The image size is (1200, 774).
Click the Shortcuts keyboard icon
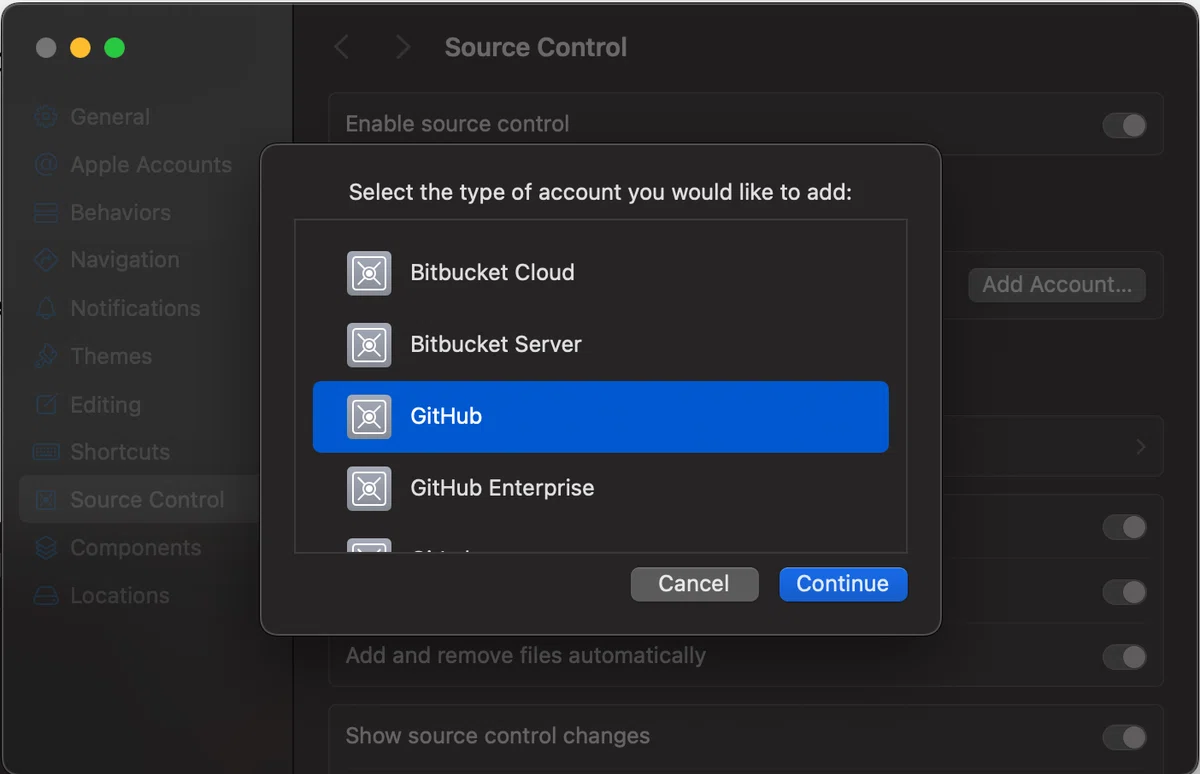46,452
